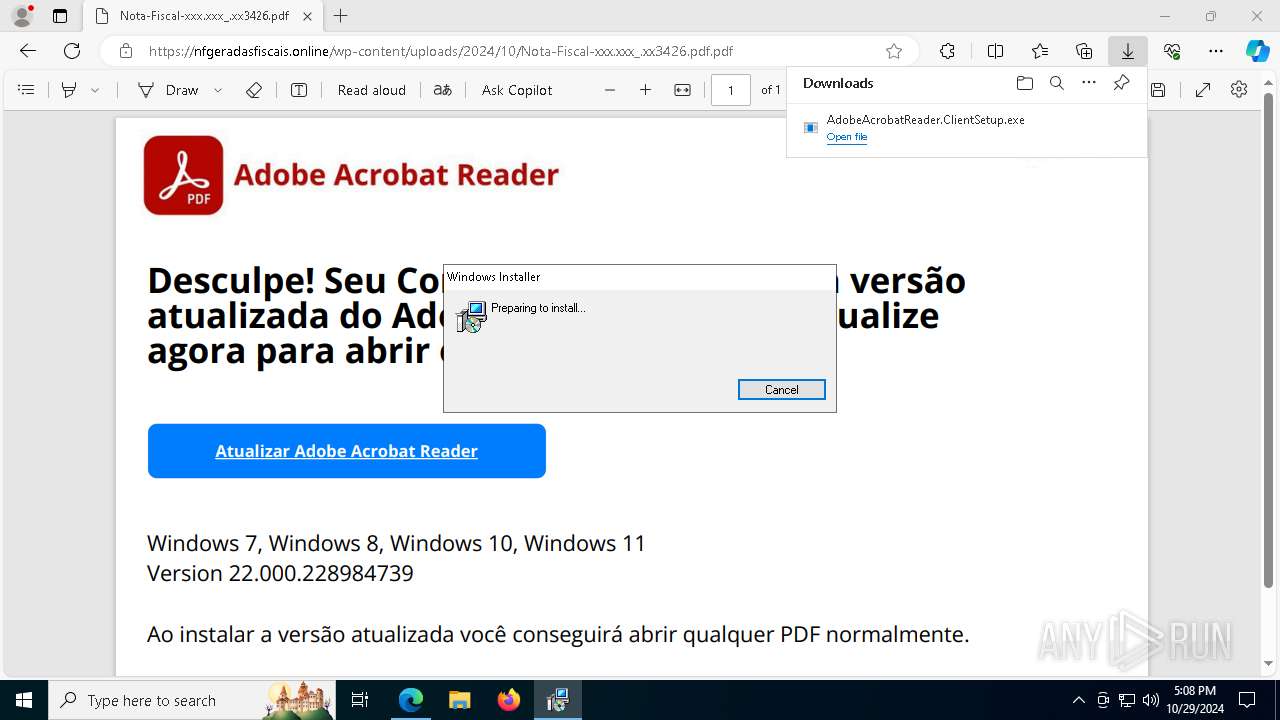This screenshot has width=1280, height=720.
Task: Toggle the Downloads toolbar button
Action: [1128, 51]
